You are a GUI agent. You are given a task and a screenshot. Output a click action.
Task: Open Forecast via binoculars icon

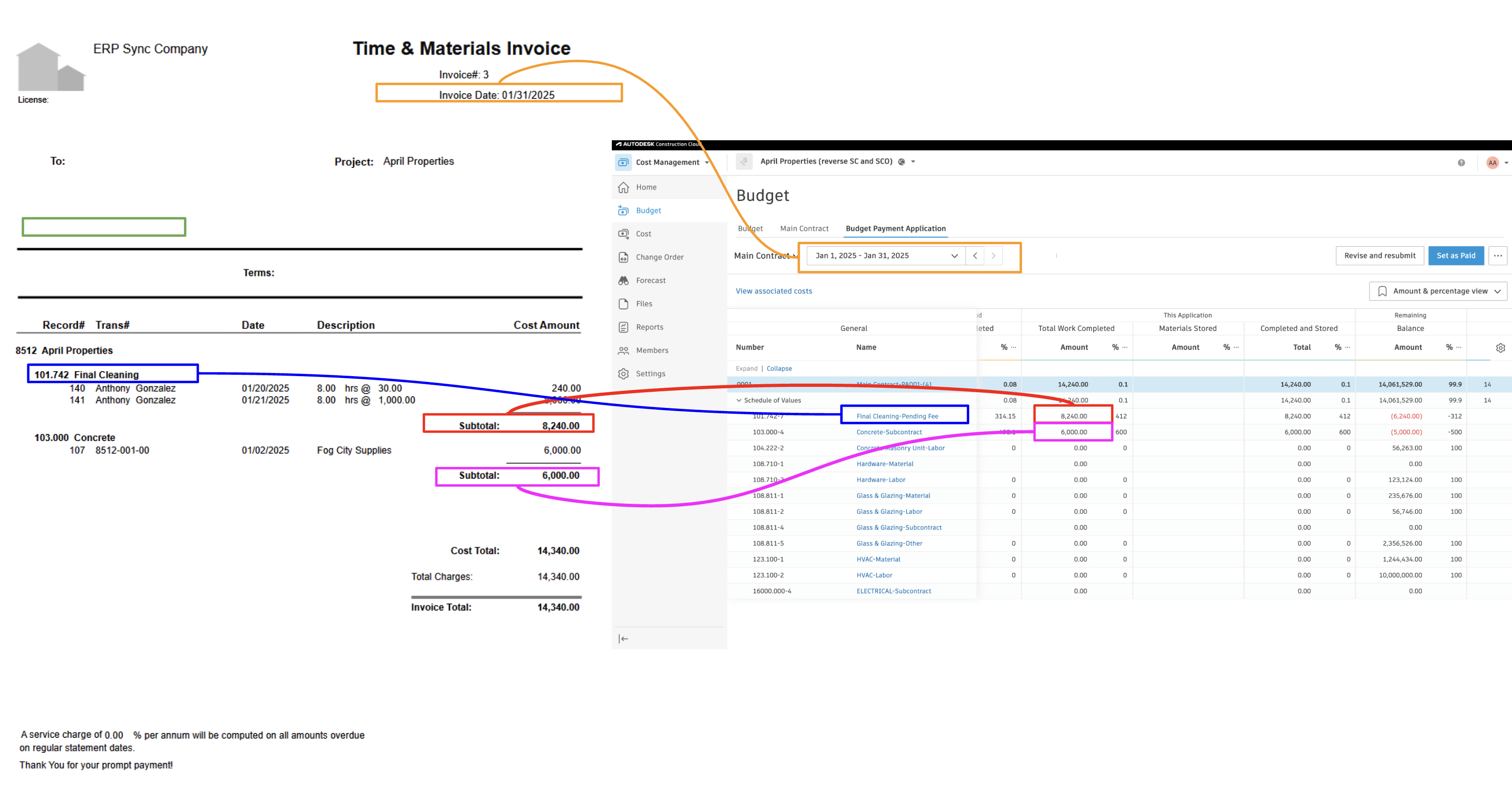623,281
